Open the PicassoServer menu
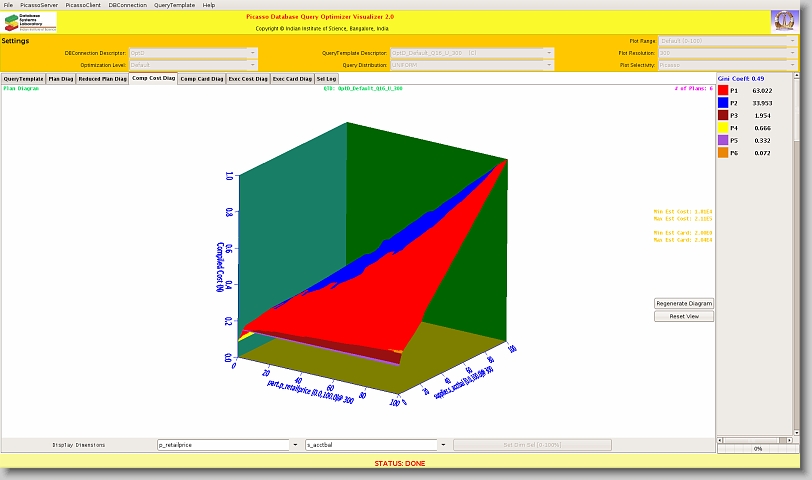Viewport: 812px width, 480px height. tap(38, 5)
